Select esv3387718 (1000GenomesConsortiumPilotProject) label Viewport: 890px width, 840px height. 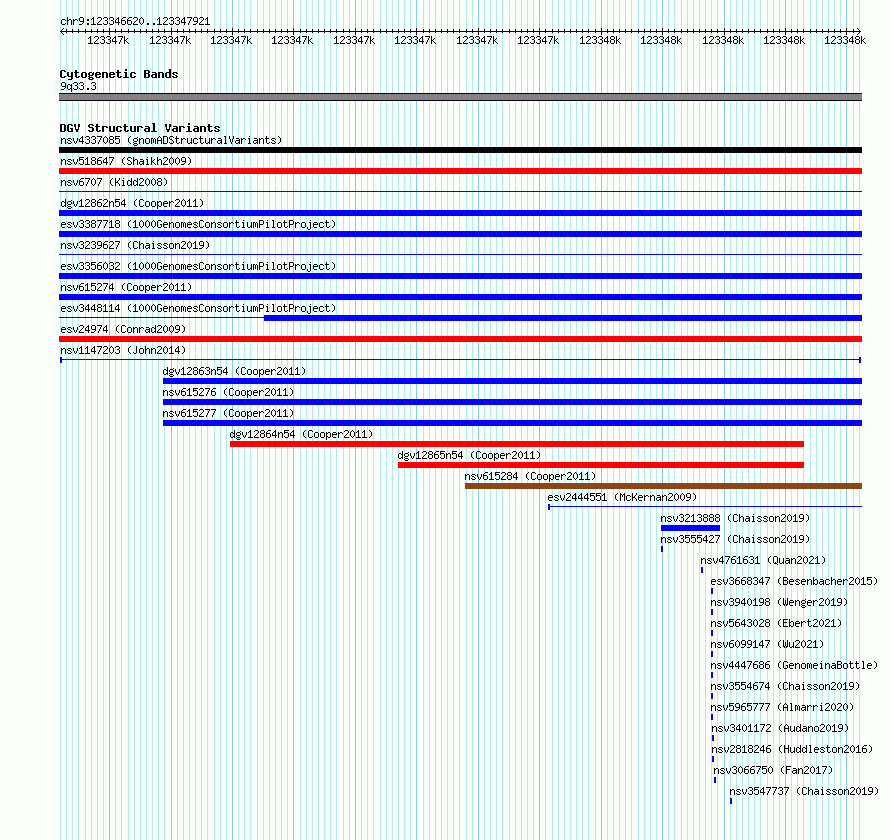pyautogui.click(x=198, y=224)
